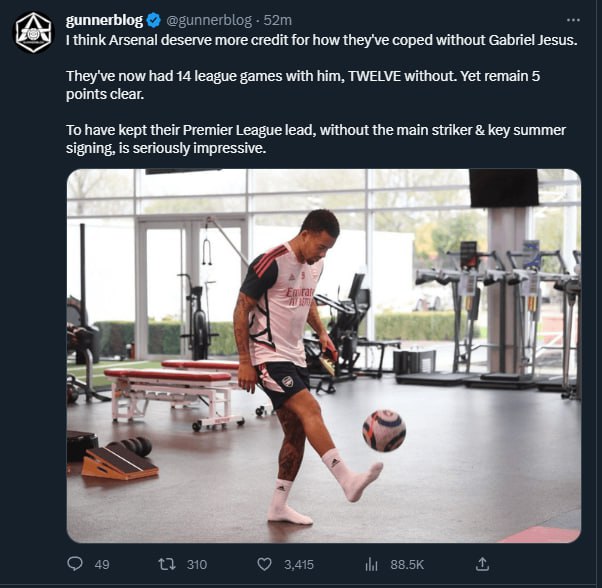Image resolution: width=602 pixels, height=588 pixels.
Task: Click the retweet arrows icon
Action: pos(167,564)
